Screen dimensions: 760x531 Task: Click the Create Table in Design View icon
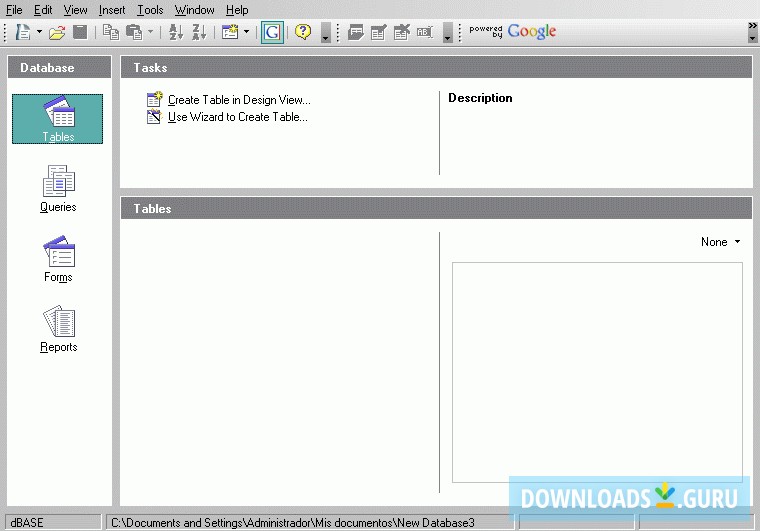pos(154,99)
